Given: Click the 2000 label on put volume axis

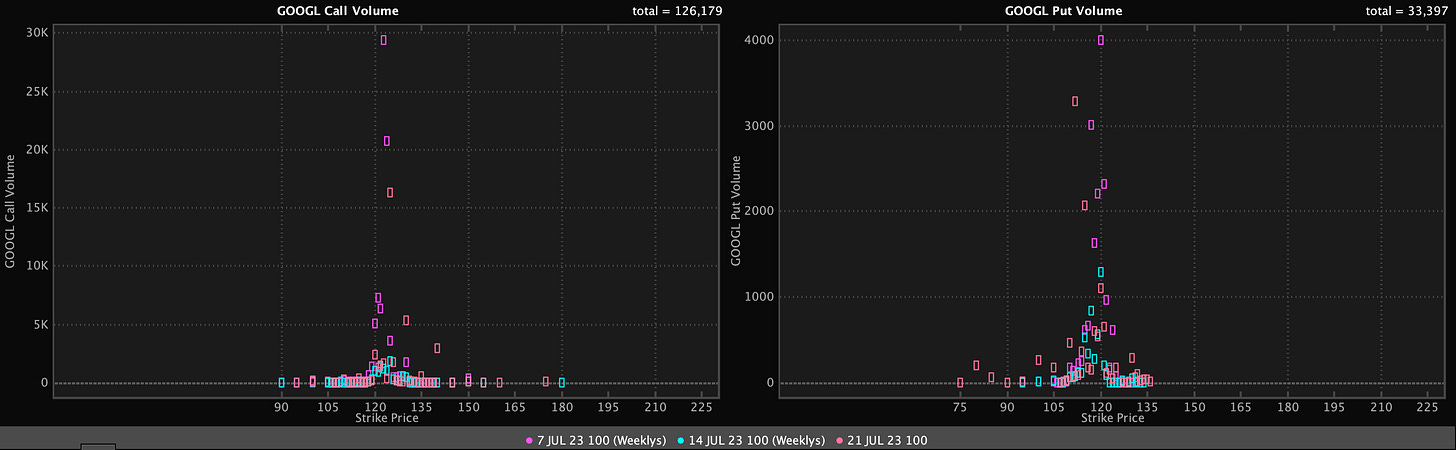Looking at the screenshot, I should (758, 211).
